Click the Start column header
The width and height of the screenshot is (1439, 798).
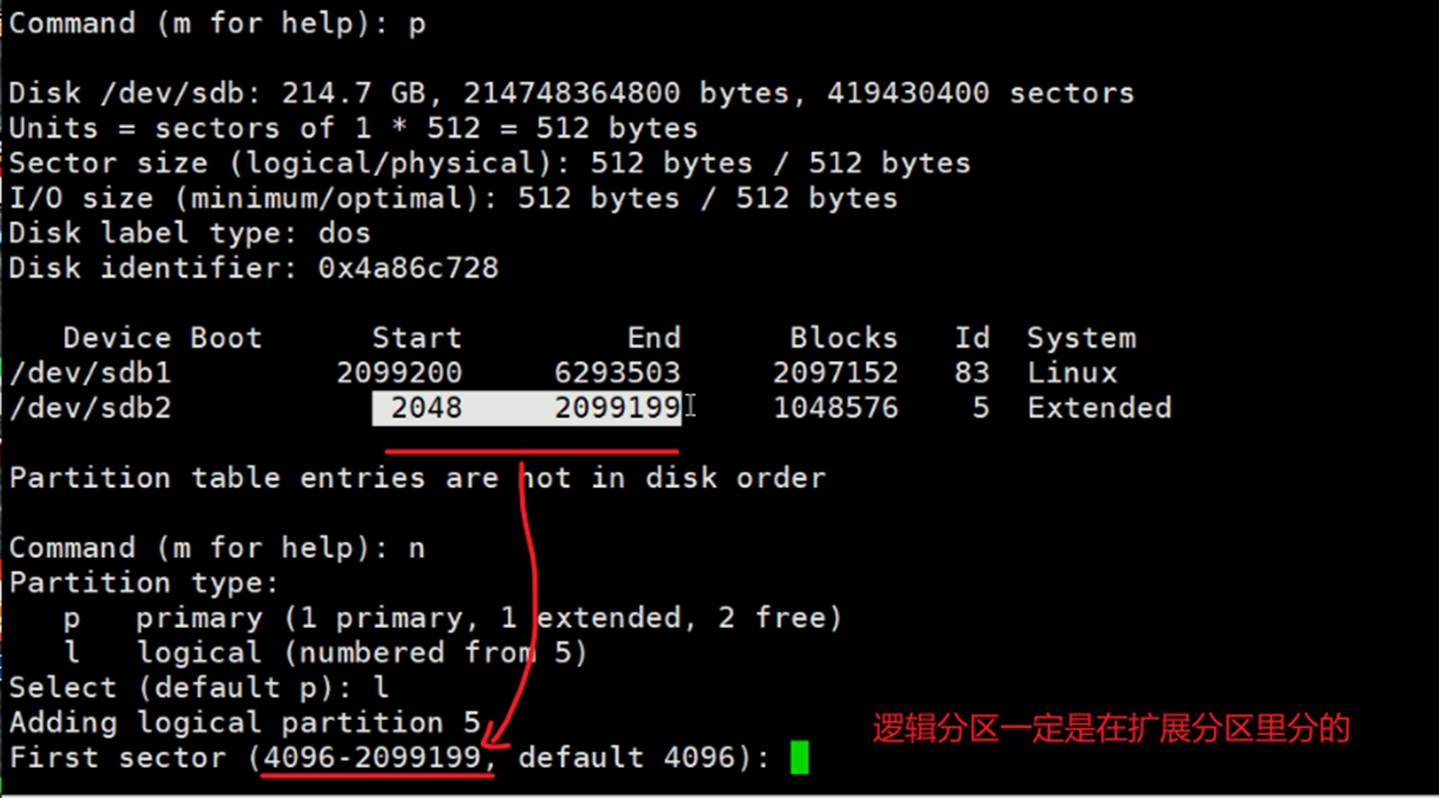[x=416, y=338]
